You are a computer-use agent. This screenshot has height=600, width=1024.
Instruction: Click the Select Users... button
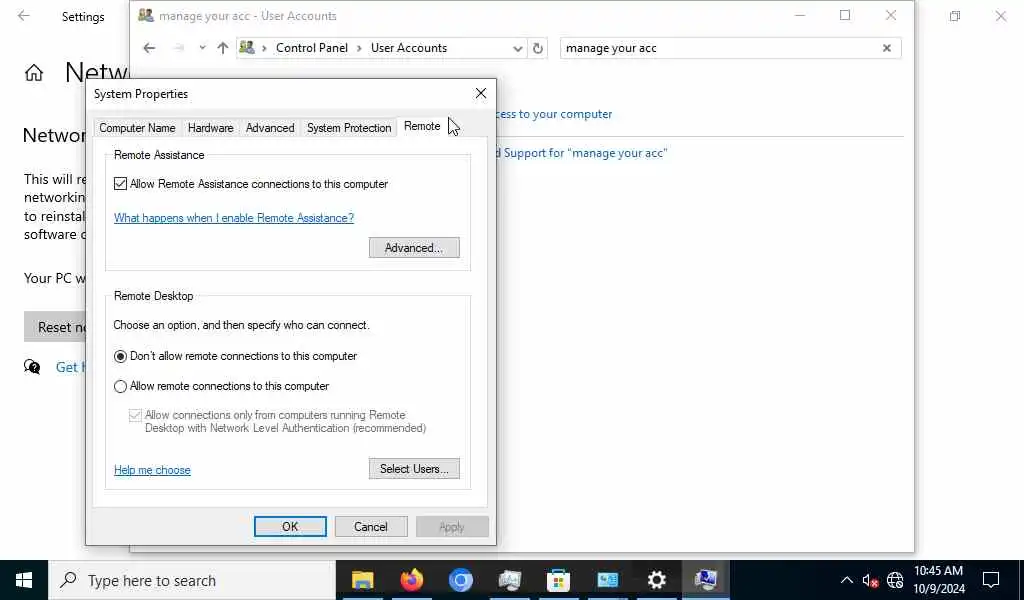point(414,469)
